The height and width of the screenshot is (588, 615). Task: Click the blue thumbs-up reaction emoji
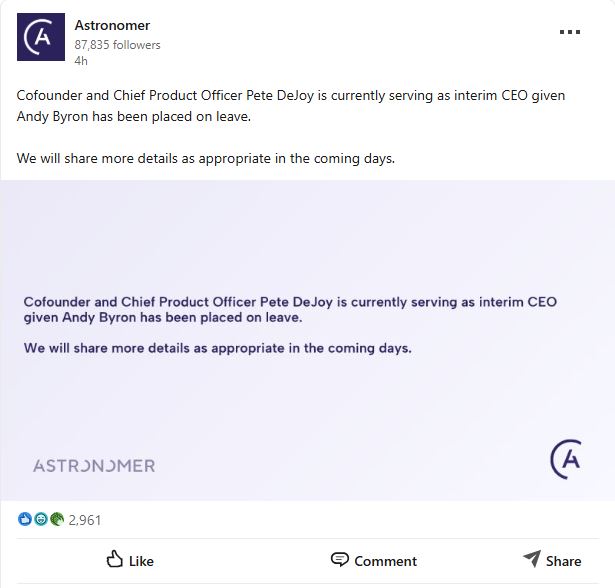(25, 520)
